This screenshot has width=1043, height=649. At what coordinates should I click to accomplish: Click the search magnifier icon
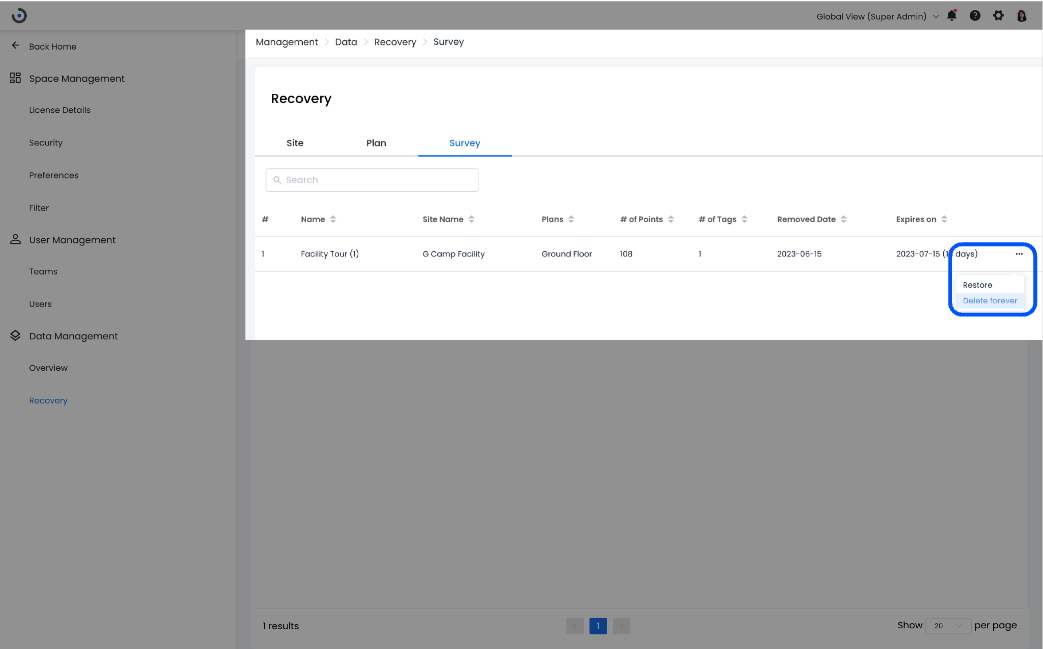(x=277, y=180)
